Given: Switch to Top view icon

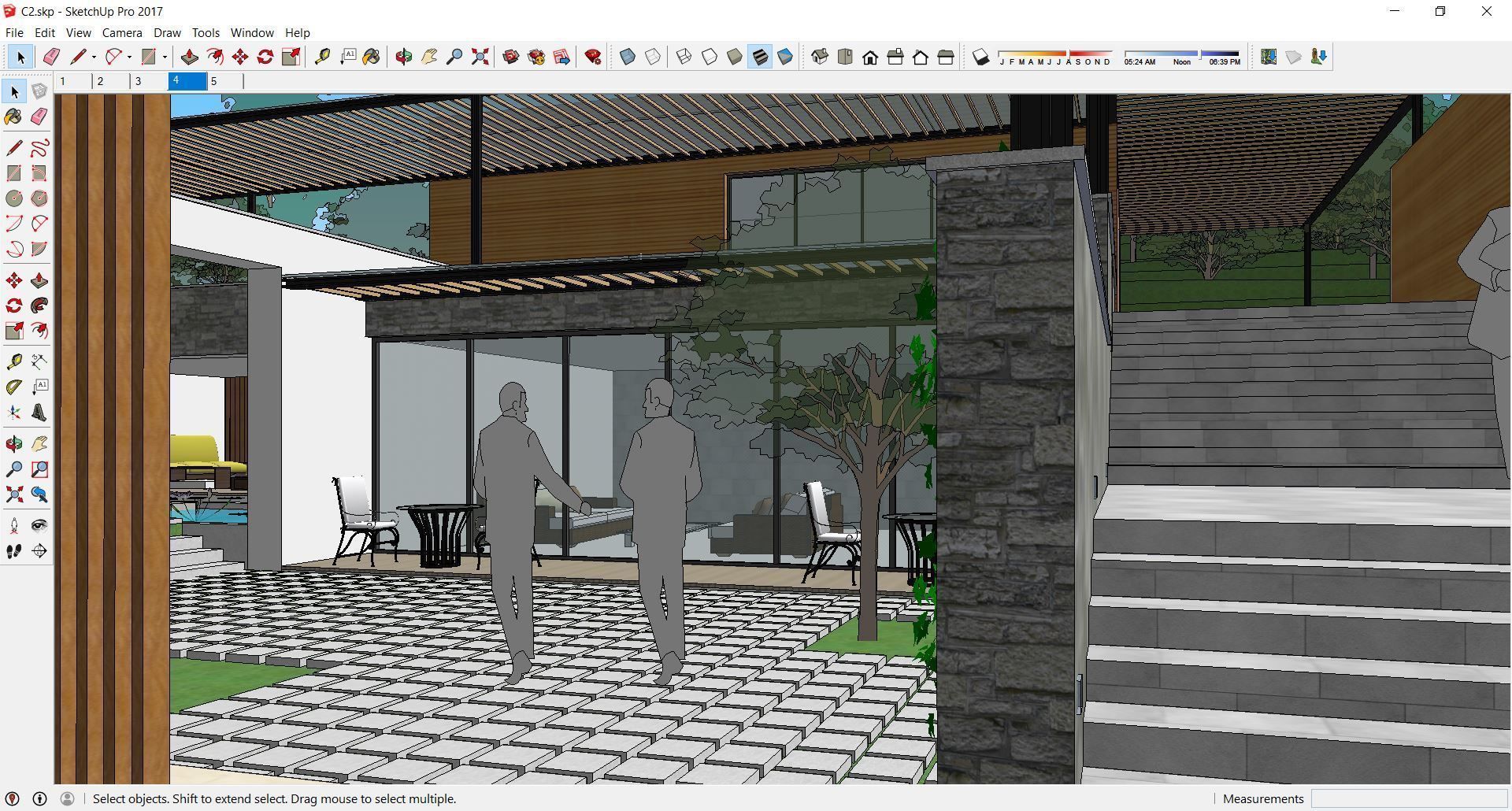Looking at the screenshot, I should [x=845, y=57].
